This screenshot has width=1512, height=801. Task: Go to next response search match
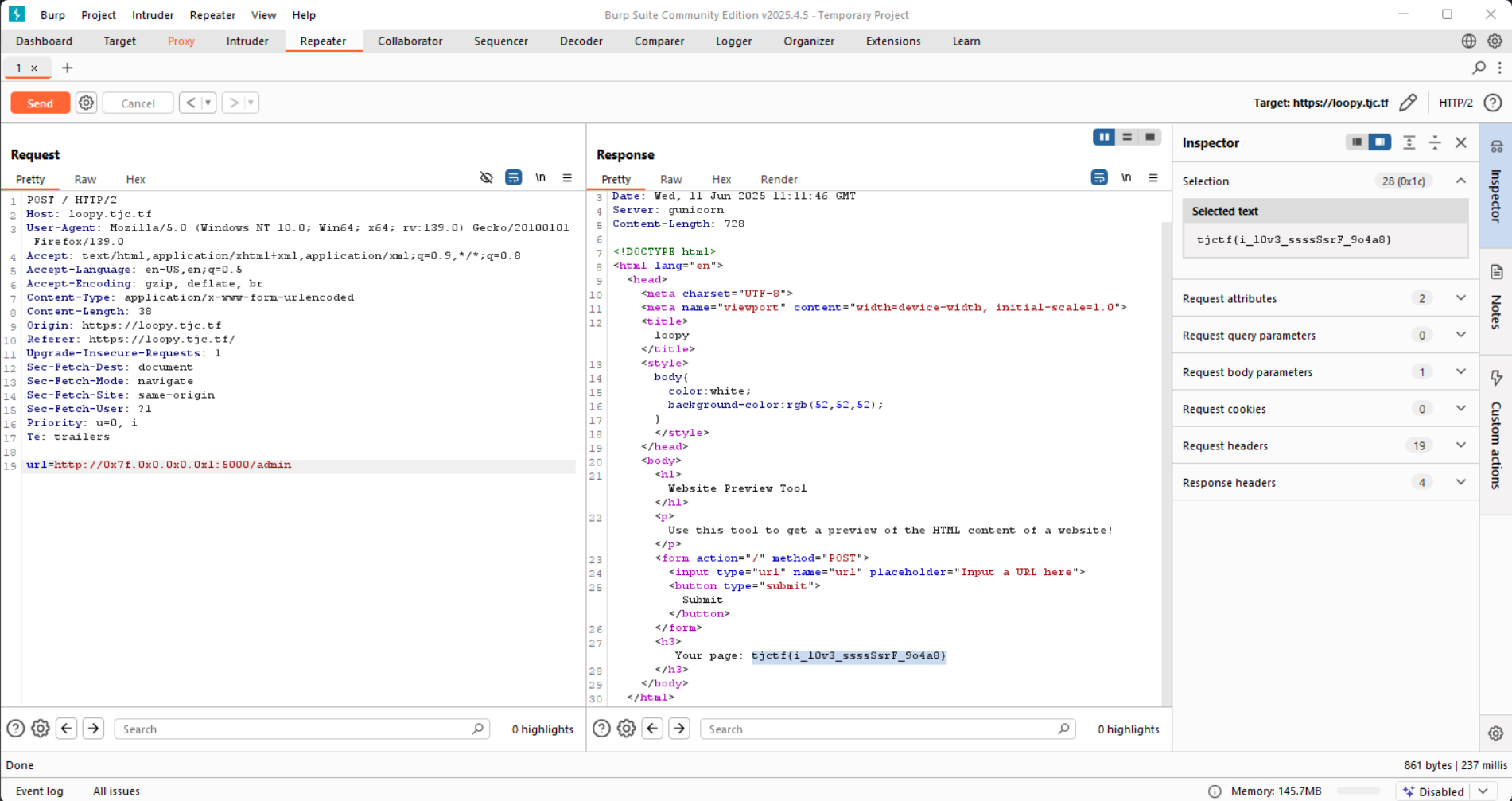pos(679,729)
